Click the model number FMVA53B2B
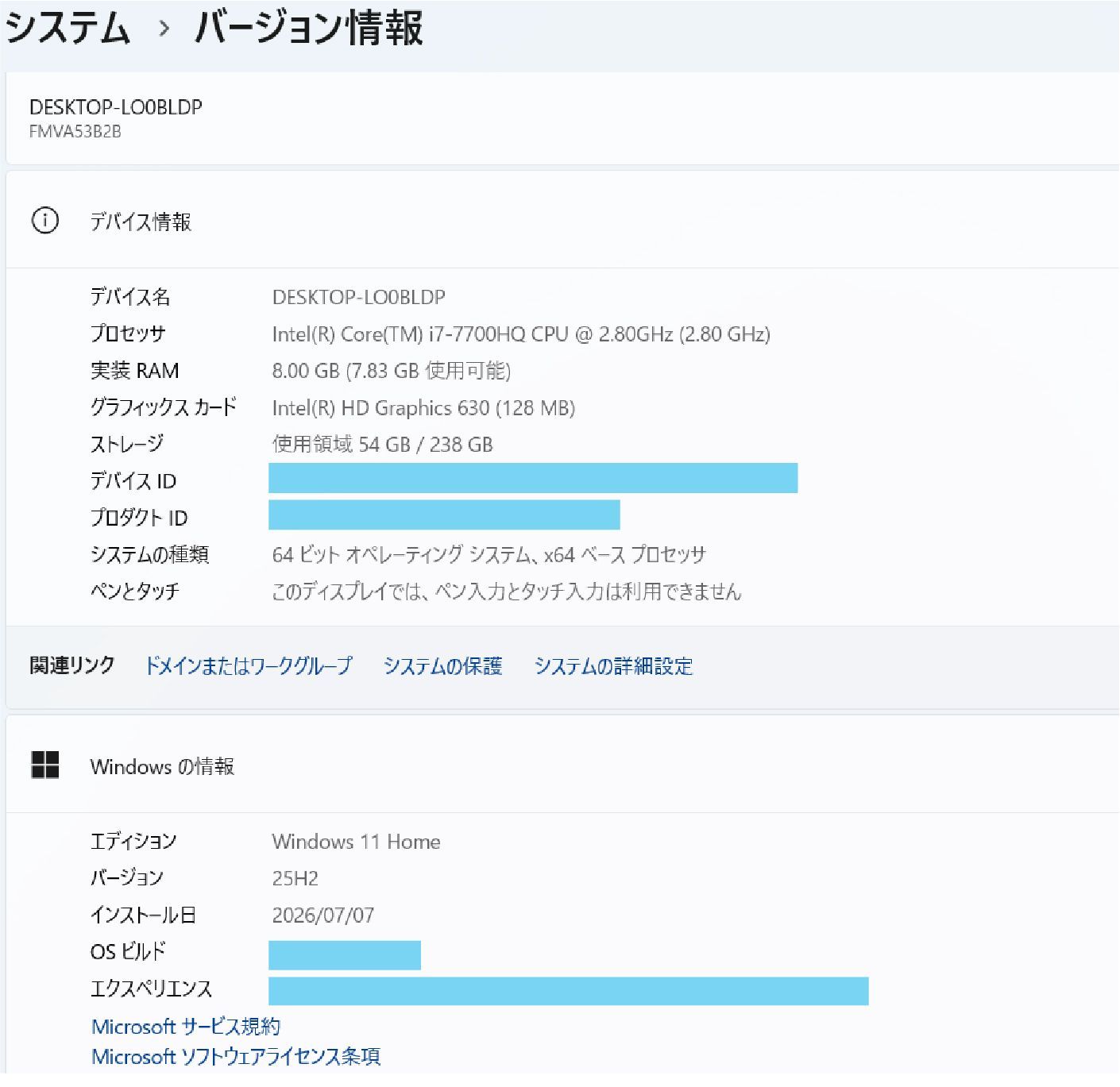The height and width of the screenshot is (1087, 1120). pyautogui.click(x=75, y=132)
